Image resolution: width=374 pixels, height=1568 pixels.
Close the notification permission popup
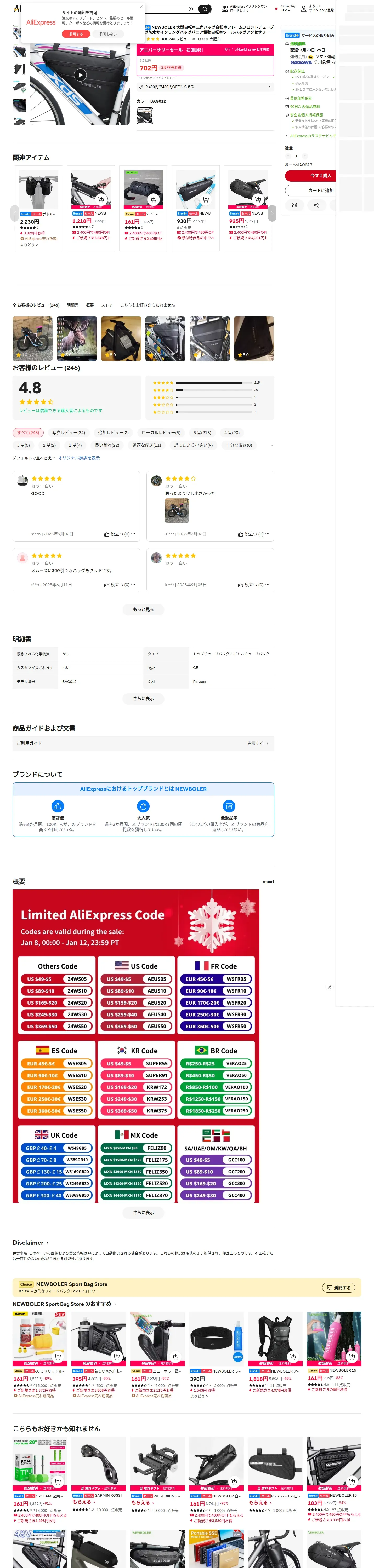[141, 7]
